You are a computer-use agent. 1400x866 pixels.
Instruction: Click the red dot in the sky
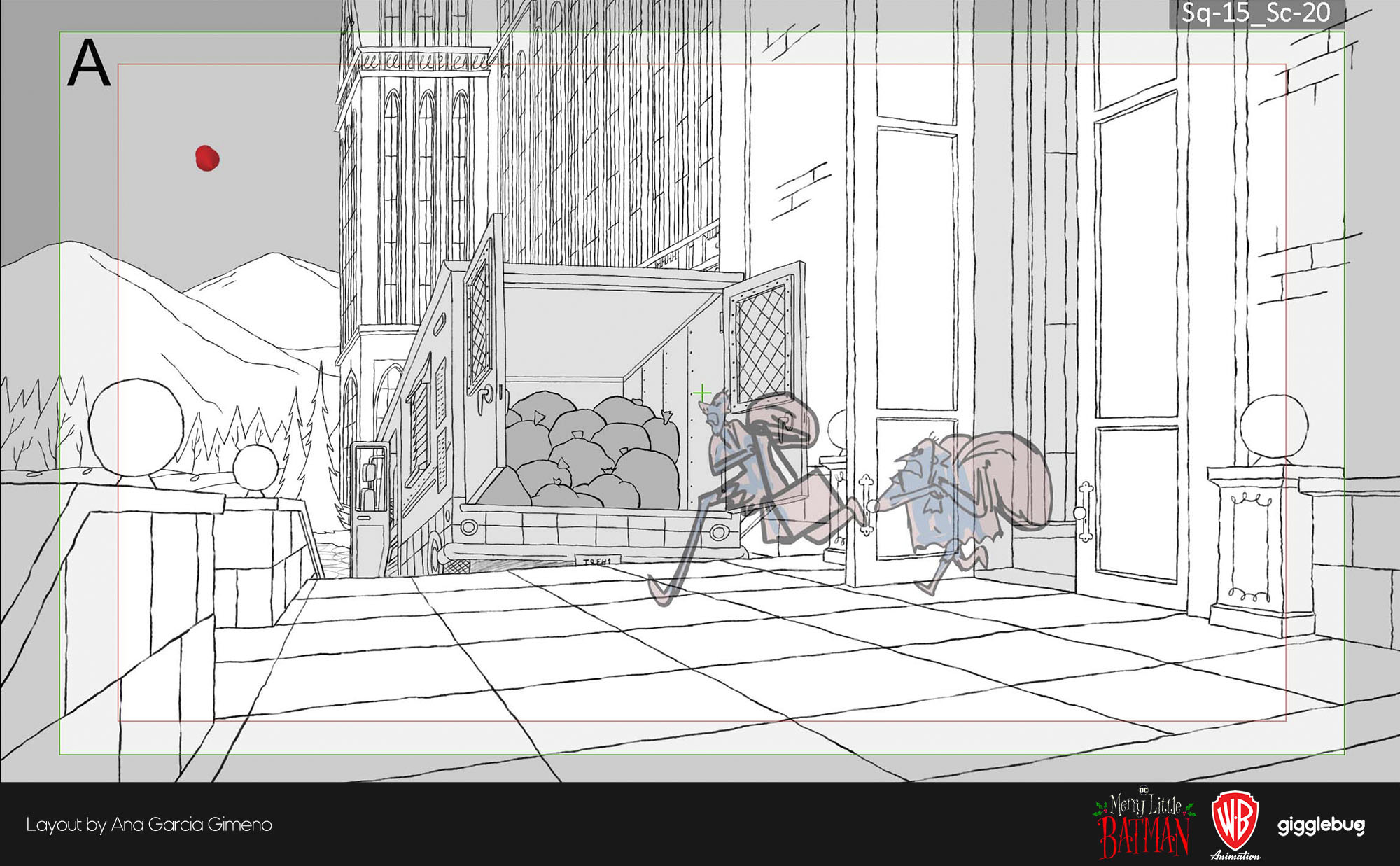point(207,158)
